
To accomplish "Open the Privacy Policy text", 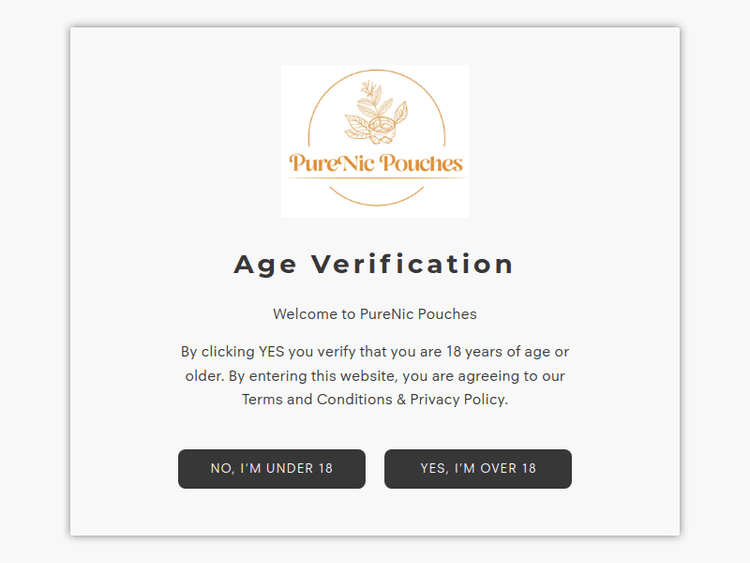I will [x=458, y=399].
